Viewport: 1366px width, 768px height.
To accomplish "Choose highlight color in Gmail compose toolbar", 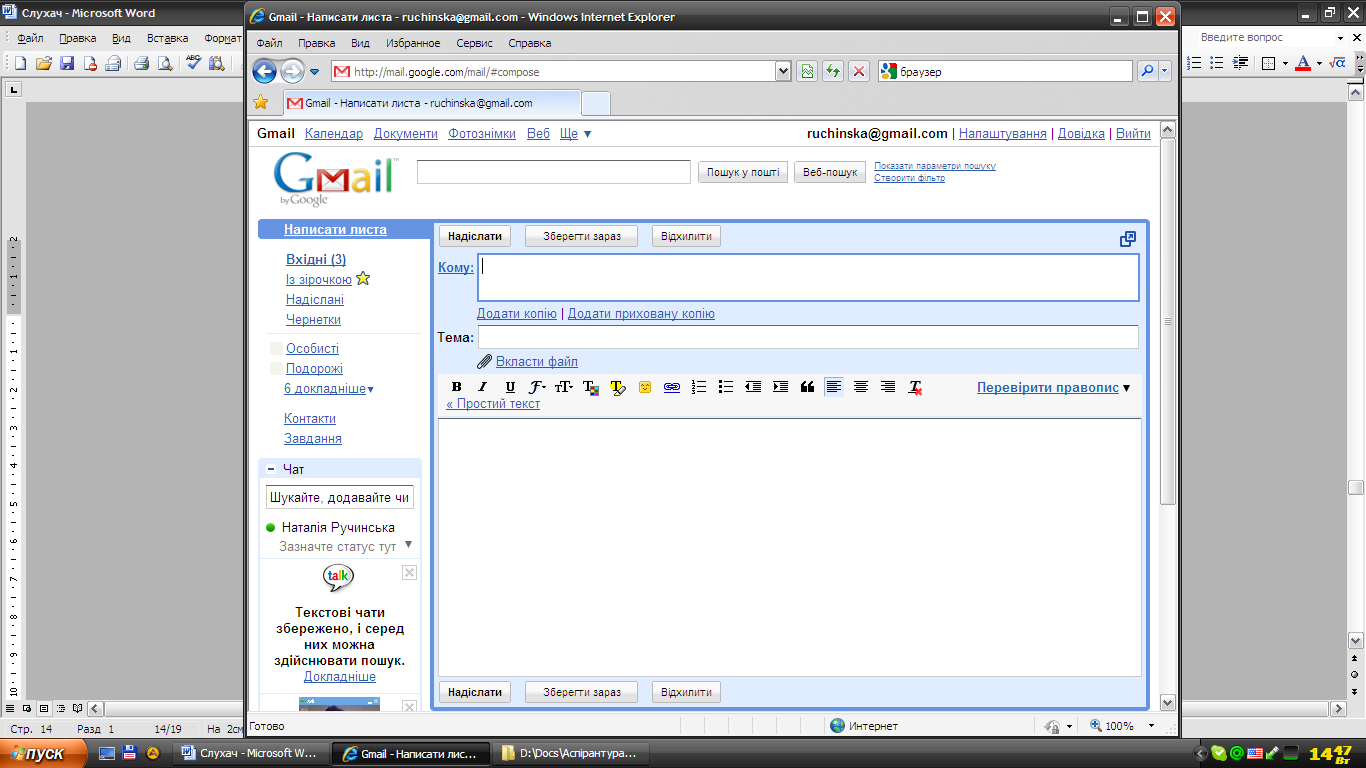I will point(618,388).
